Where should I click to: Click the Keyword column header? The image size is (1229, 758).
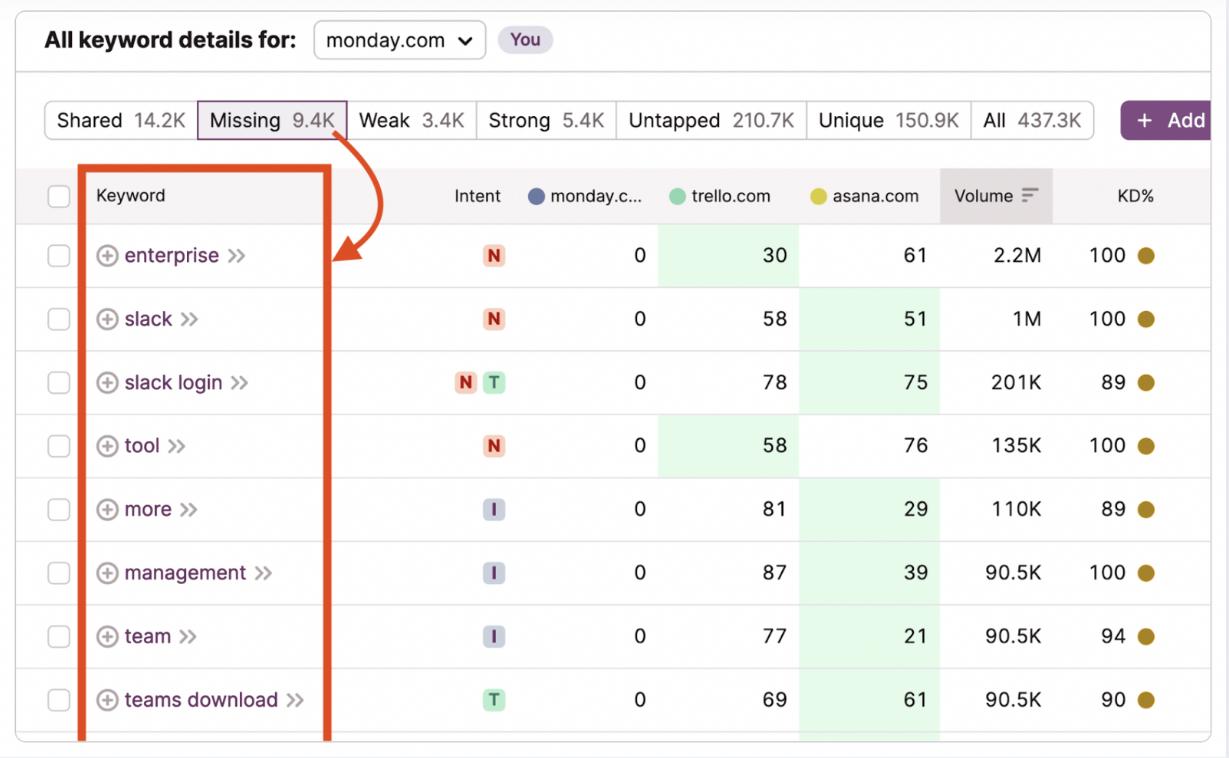(x=131, y=196)
